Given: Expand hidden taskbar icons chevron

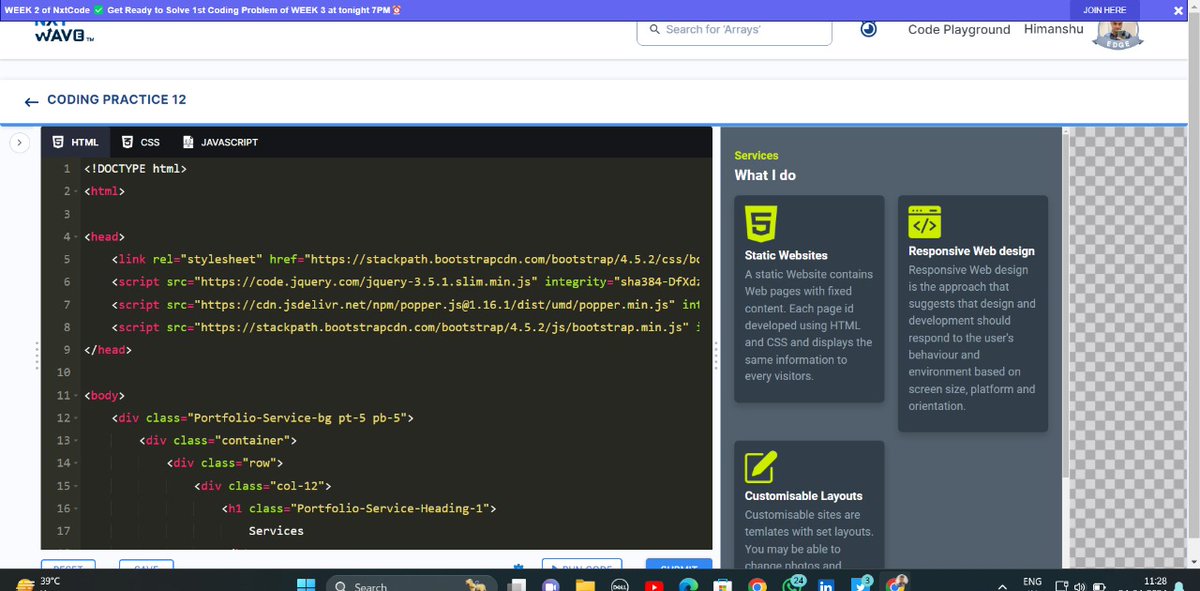Looking at the screenshot, I should click(x=1002, y=584).
